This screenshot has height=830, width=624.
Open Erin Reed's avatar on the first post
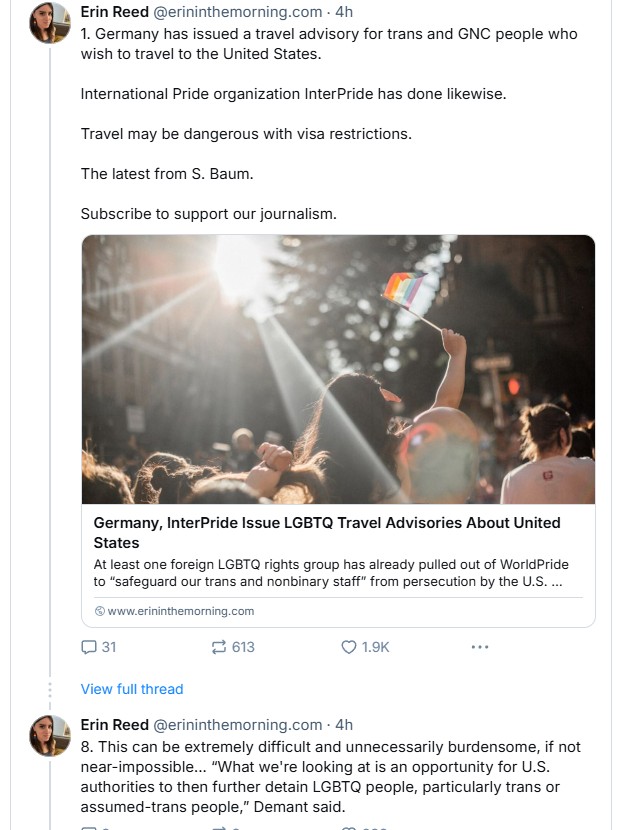pos(49,22)
